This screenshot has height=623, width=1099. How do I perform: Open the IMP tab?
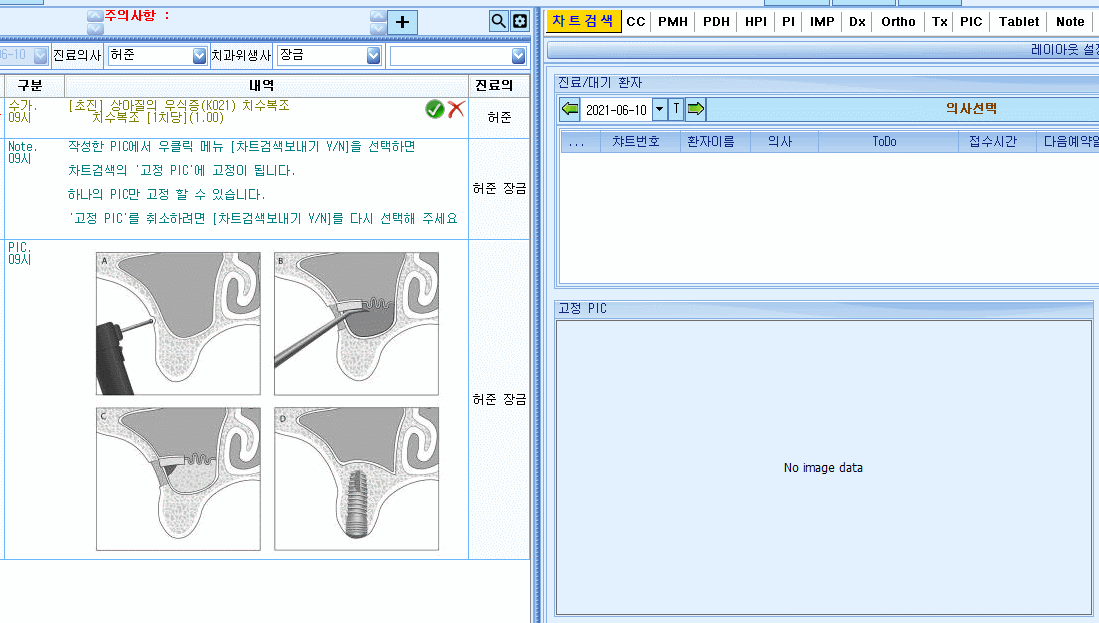(822, 22)
